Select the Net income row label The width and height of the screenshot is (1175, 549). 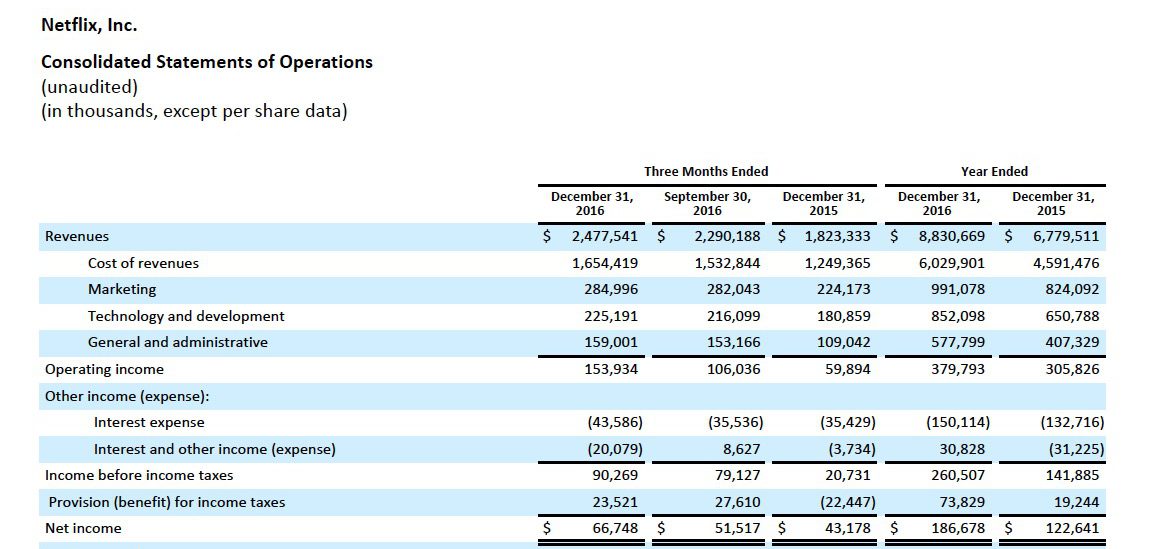pyautogui.click(x=83, y=528)
